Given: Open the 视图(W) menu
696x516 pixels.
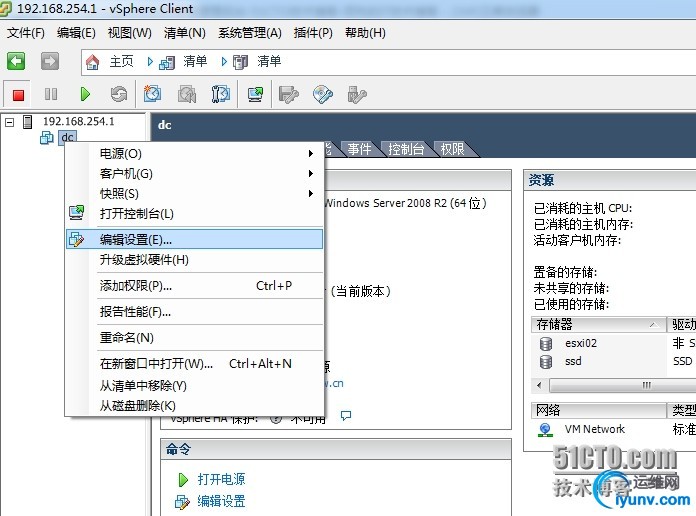Looking at the screenshot, I should (130, 33).
